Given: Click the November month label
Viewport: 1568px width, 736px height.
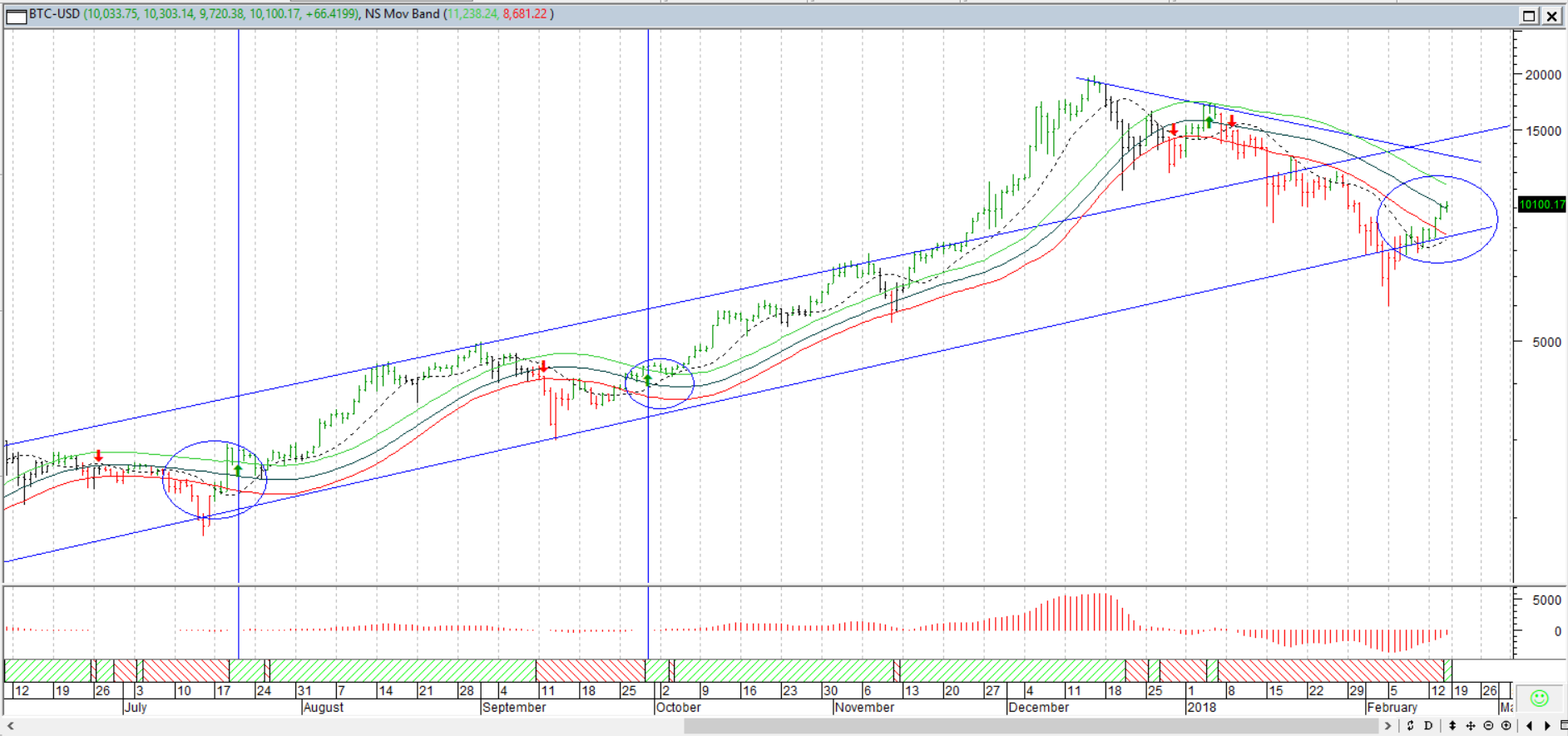Looking at the screenshot, I should coord(865,708).
